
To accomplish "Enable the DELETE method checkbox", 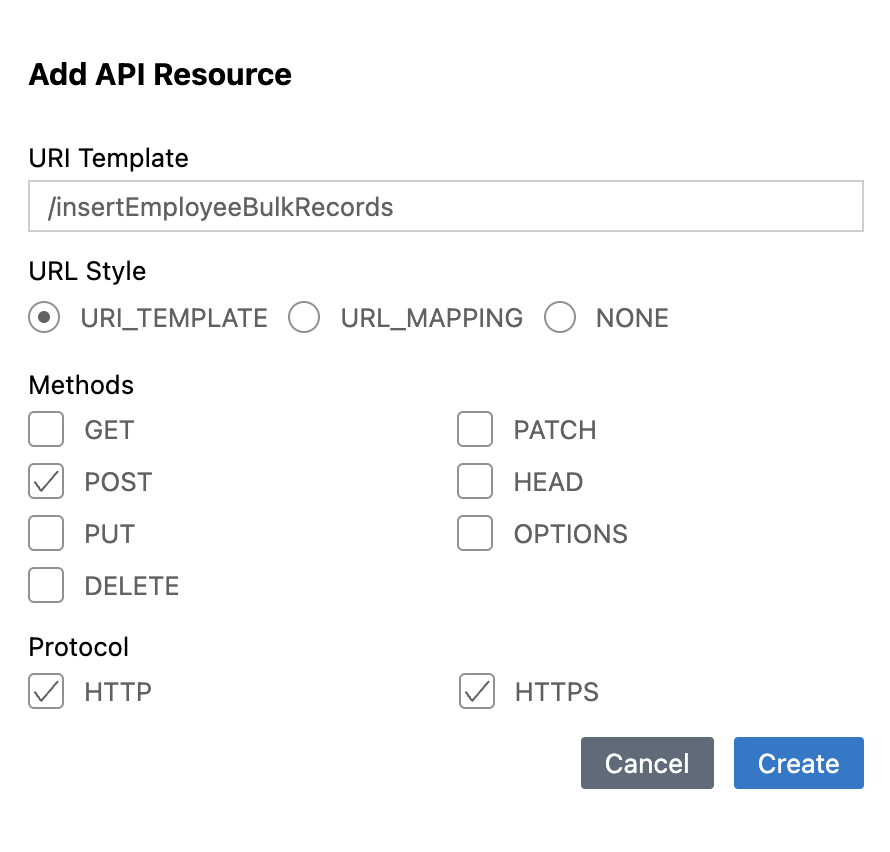I will 46,586.
